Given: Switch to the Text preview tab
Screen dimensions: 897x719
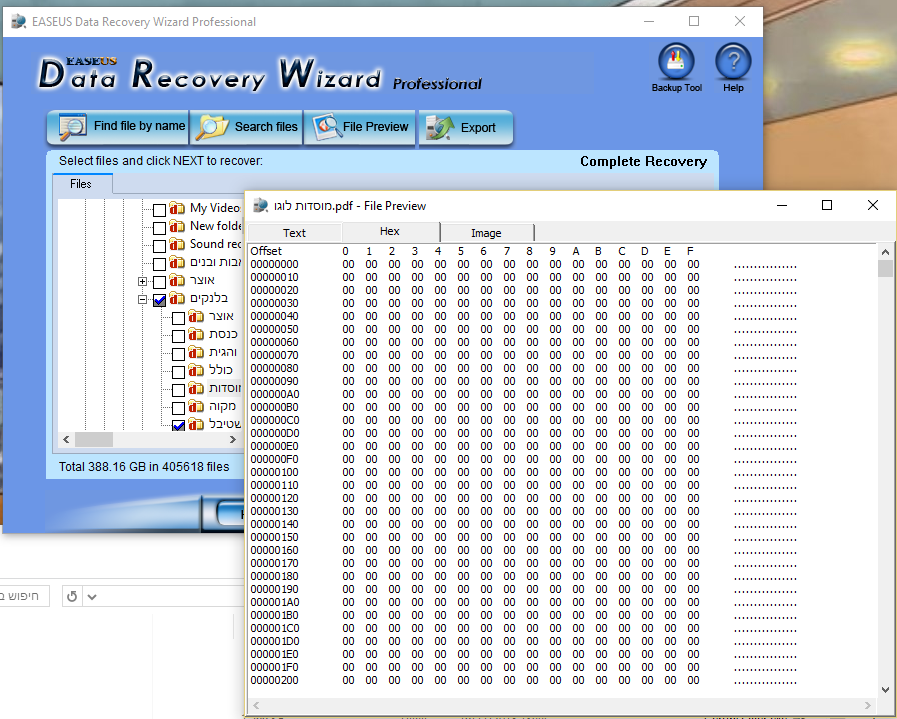Looking at the screenshot, I should coord(295,233).
